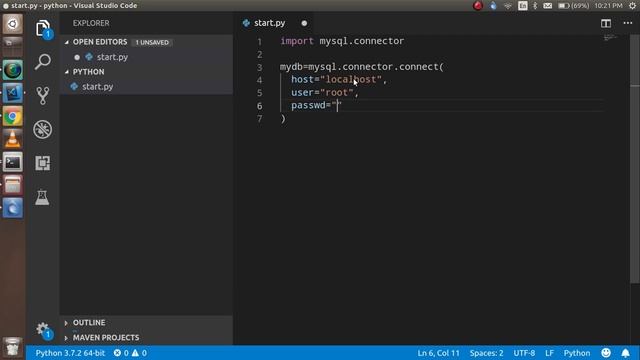The height and width of the screenshot is (360, 640).
Task: Open Google Chrome from the launcher
Action: pos(13,117)
